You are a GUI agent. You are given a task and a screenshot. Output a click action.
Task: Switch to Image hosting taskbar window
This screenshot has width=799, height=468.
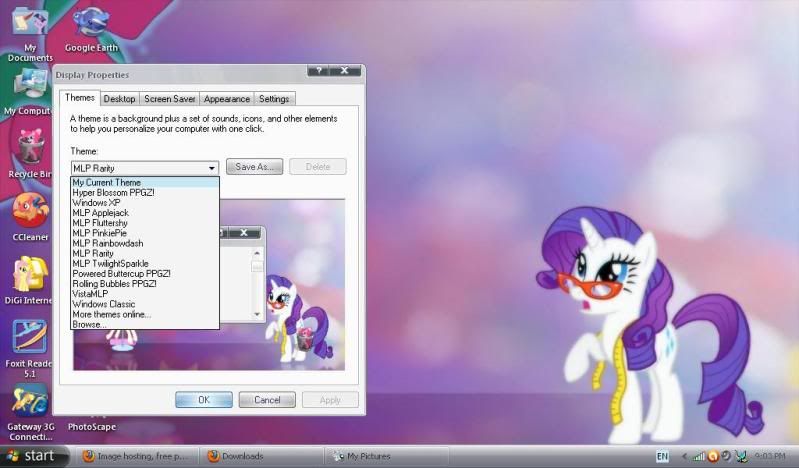(136, 456)
